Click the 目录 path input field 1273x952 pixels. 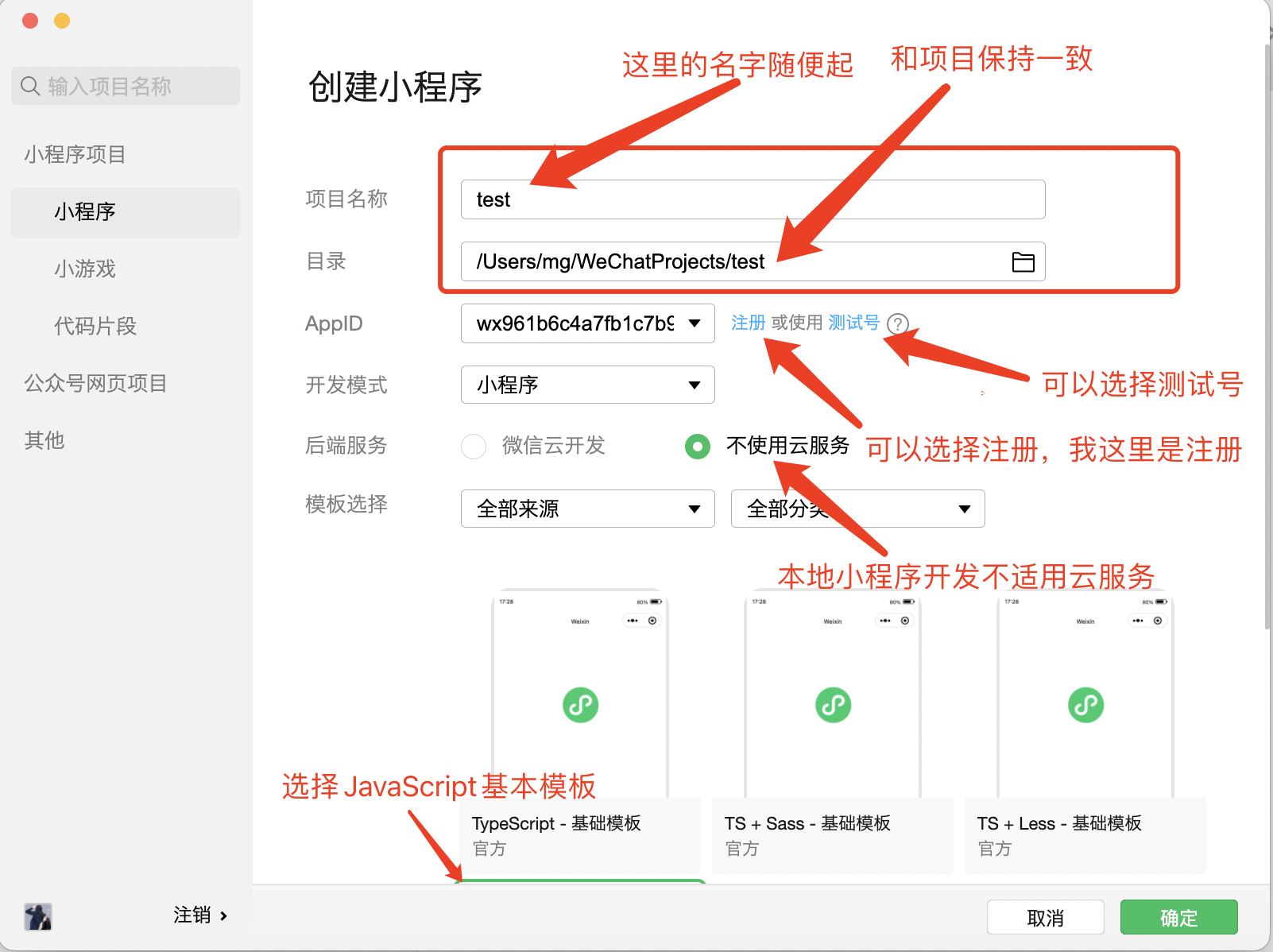753,261
